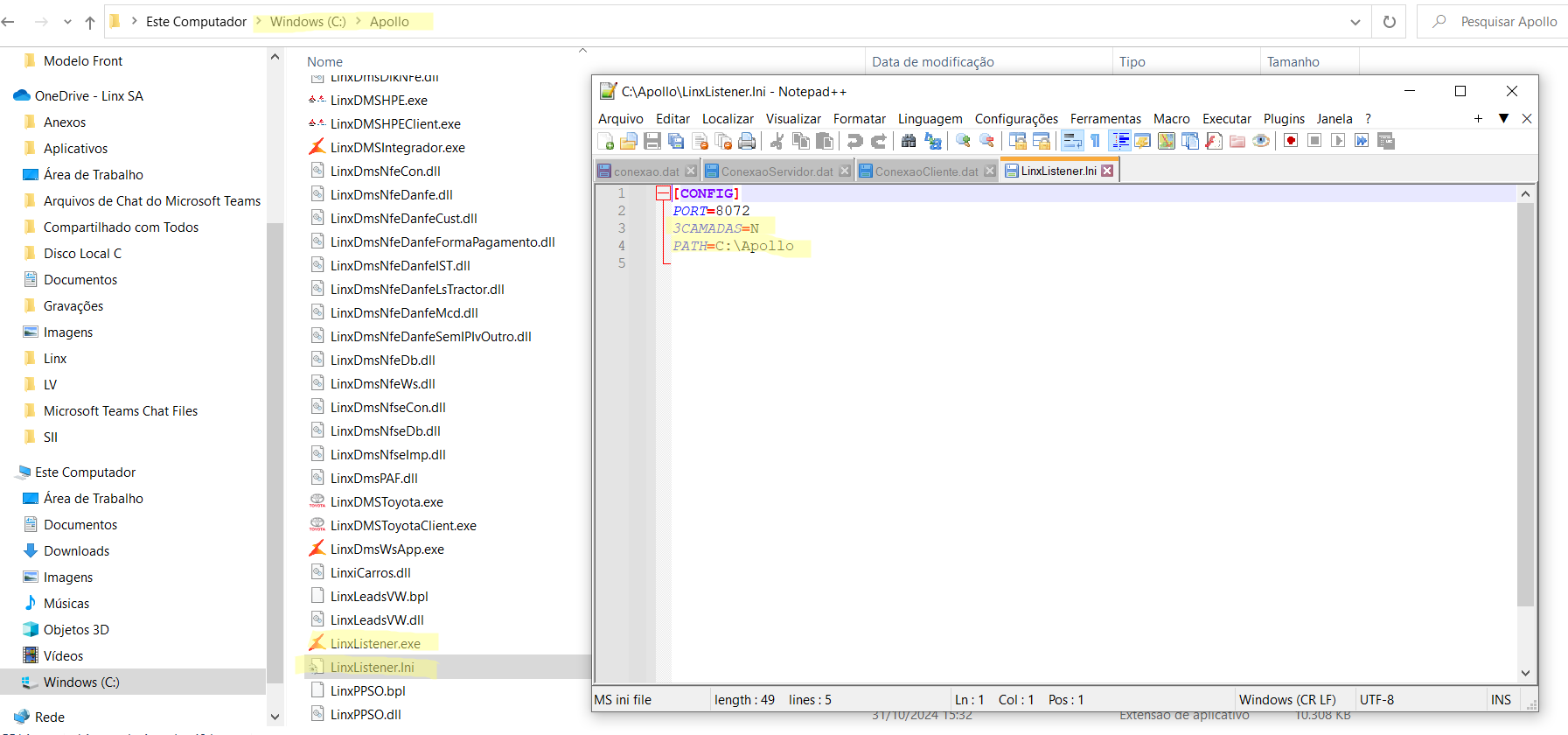The width and height of the screenshot is (1568, 735).
Task: Open the Replace dialog icon
Action: [932, 141]
